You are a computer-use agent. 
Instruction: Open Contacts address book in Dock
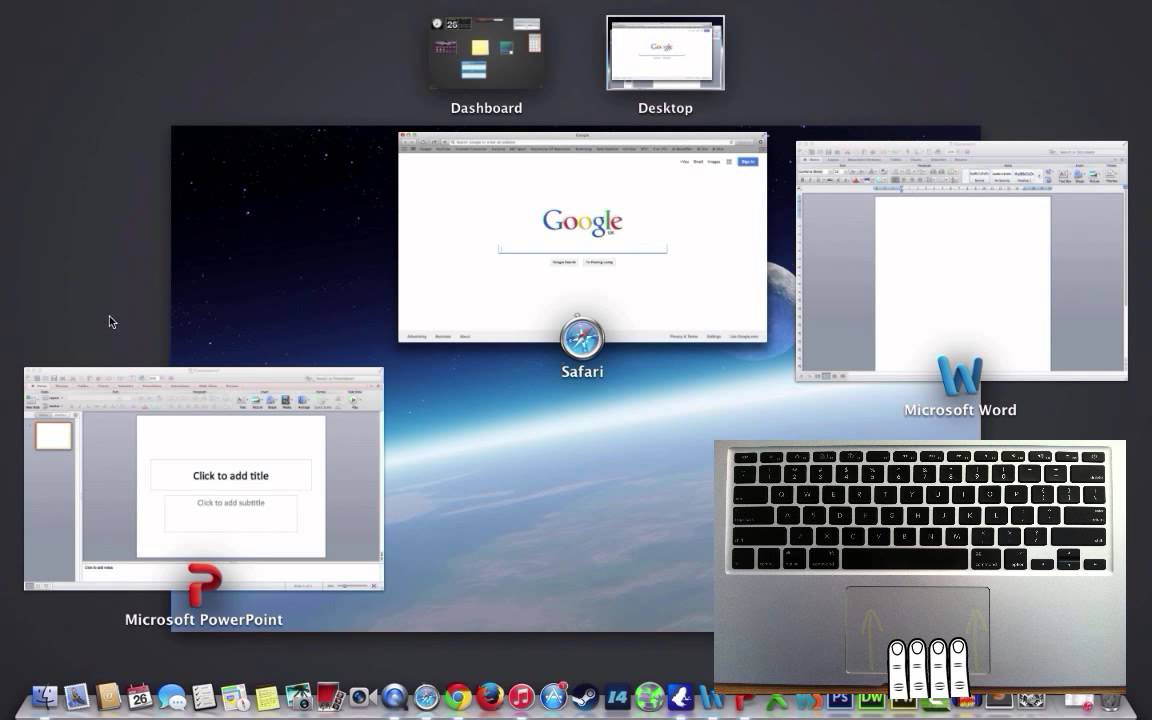click(x=108, y=696)
